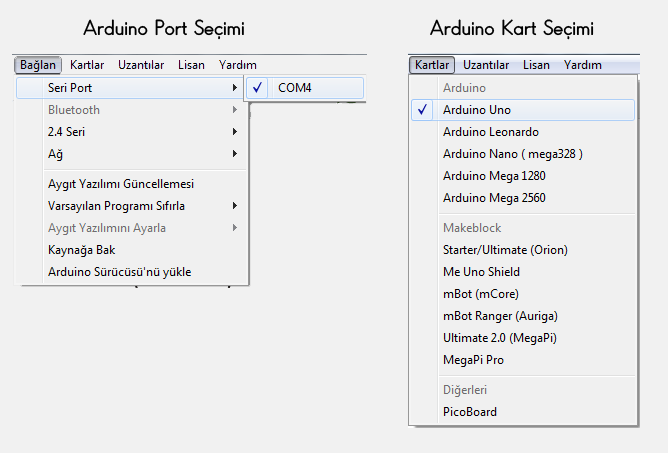The height and width of the screenshot is (453, 668).
Task: Expand the 2.4 Seri submenu arrow
Action: click(x=235, y=132)
